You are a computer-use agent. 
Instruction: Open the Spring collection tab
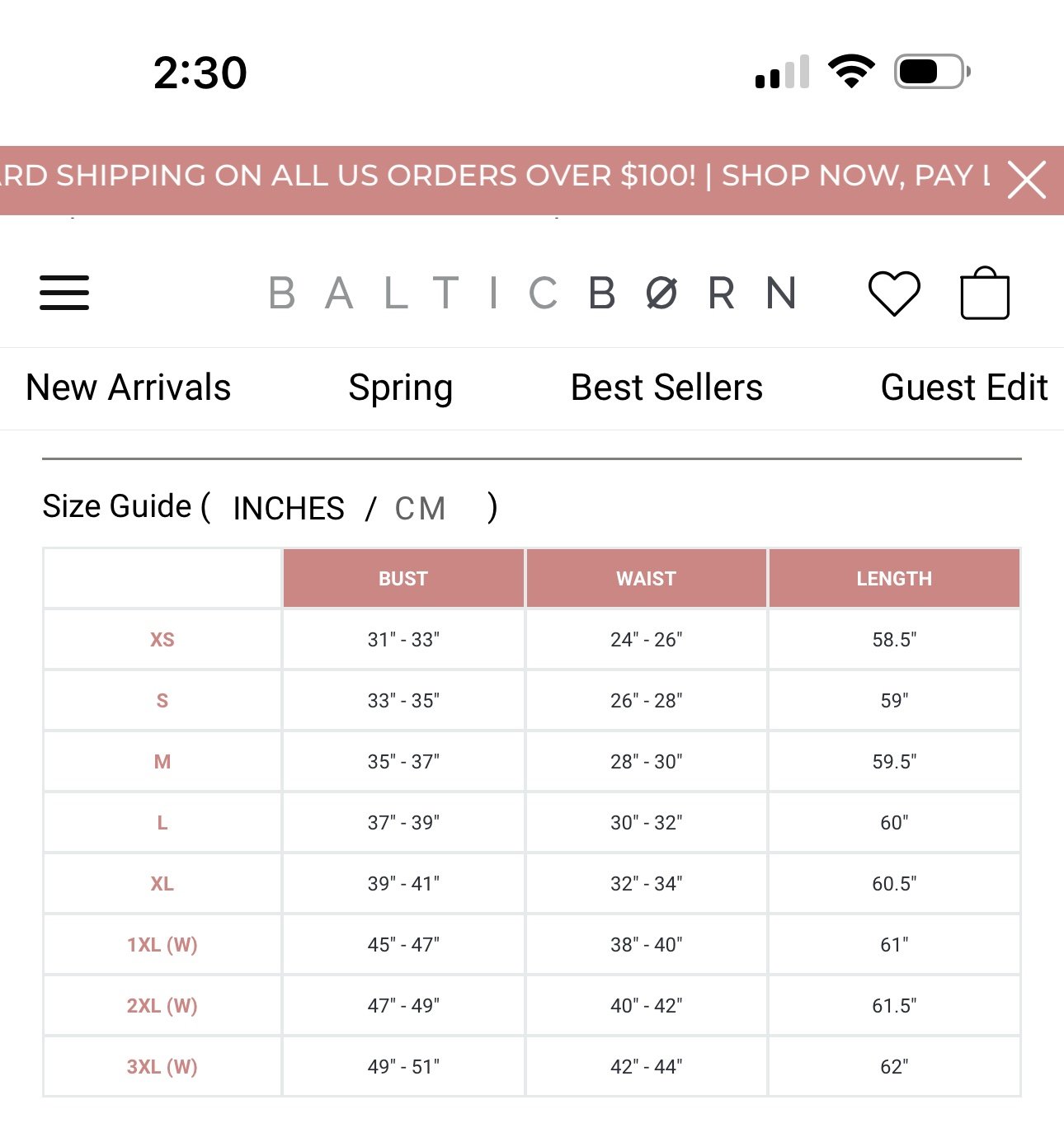(x=401, y=388)
